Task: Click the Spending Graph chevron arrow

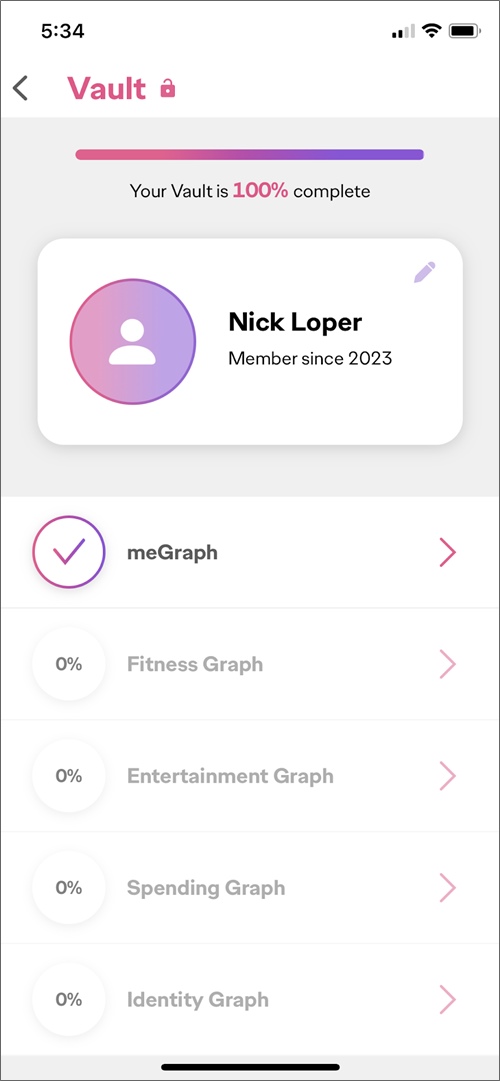Action: tap(448, 888)
